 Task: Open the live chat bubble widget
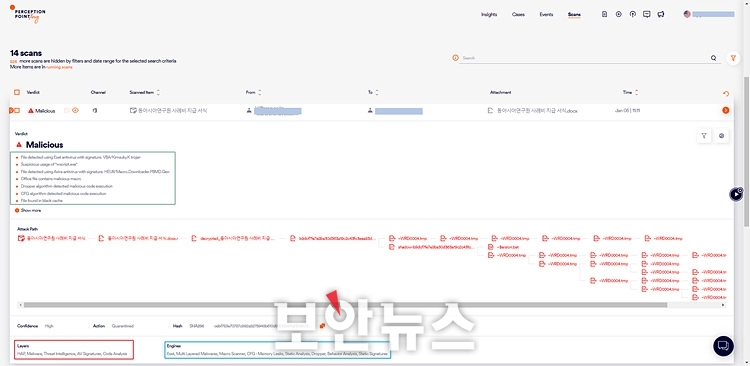pos(723,345)
